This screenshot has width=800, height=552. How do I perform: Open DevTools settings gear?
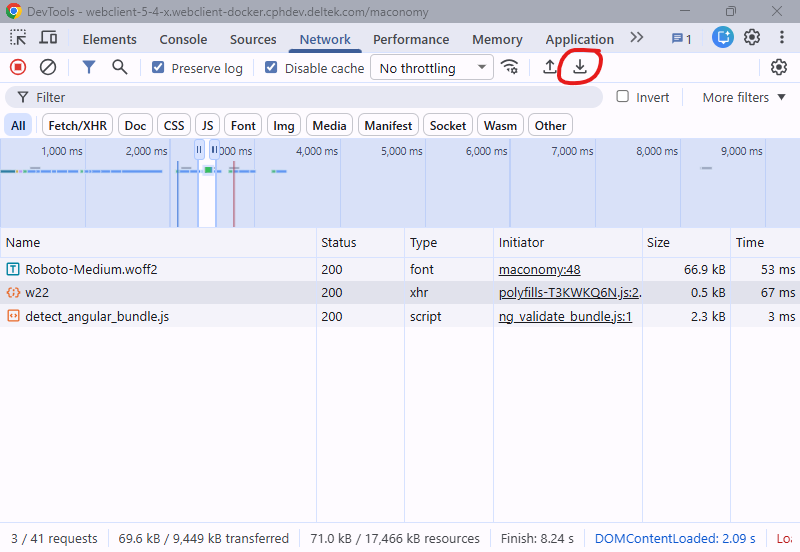[752, 37]
